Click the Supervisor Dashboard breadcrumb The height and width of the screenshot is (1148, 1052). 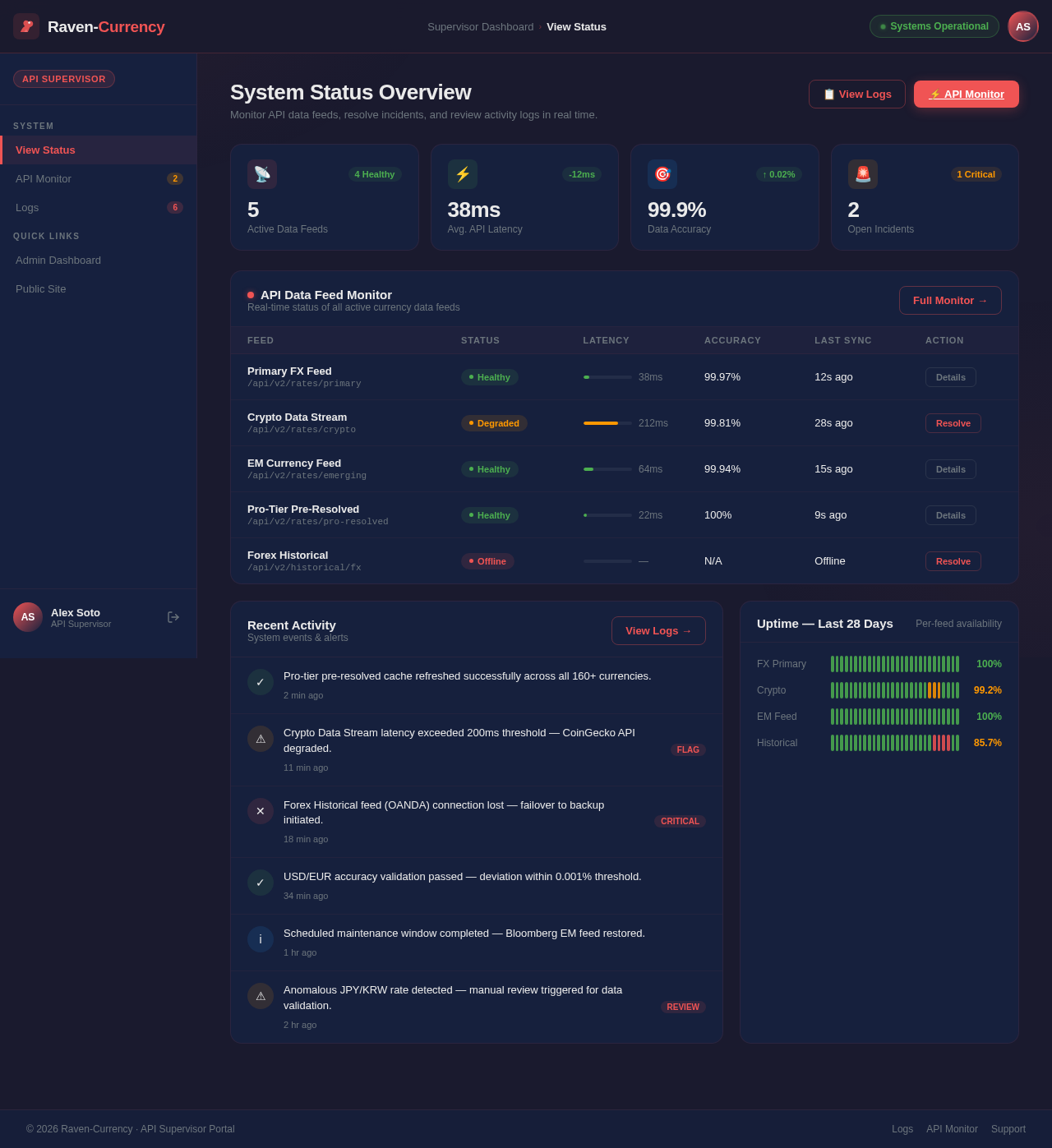tap(480, 26)
